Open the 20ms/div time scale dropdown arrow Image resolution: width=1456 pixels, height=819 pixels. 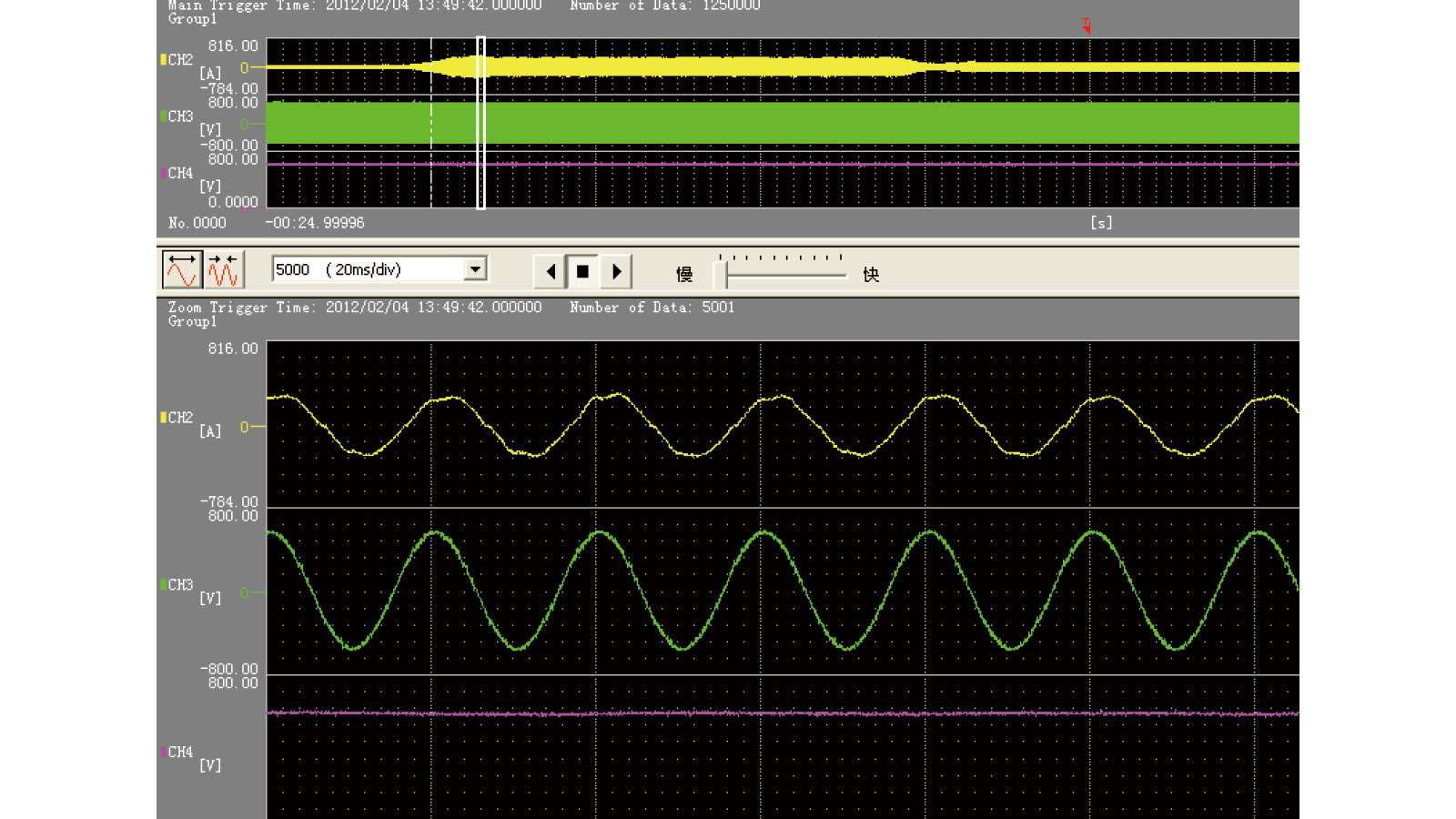click(475, 269)
